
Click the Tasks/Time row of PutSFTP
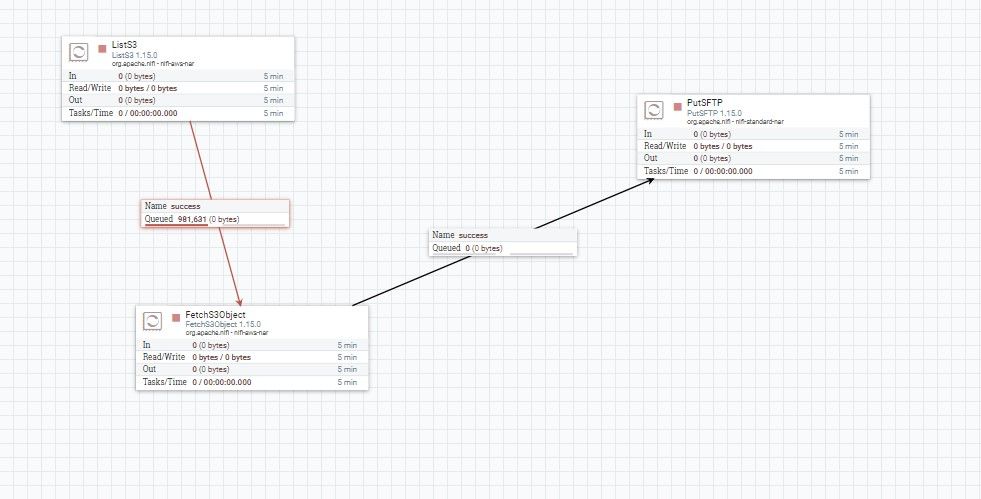click(753, 171)
